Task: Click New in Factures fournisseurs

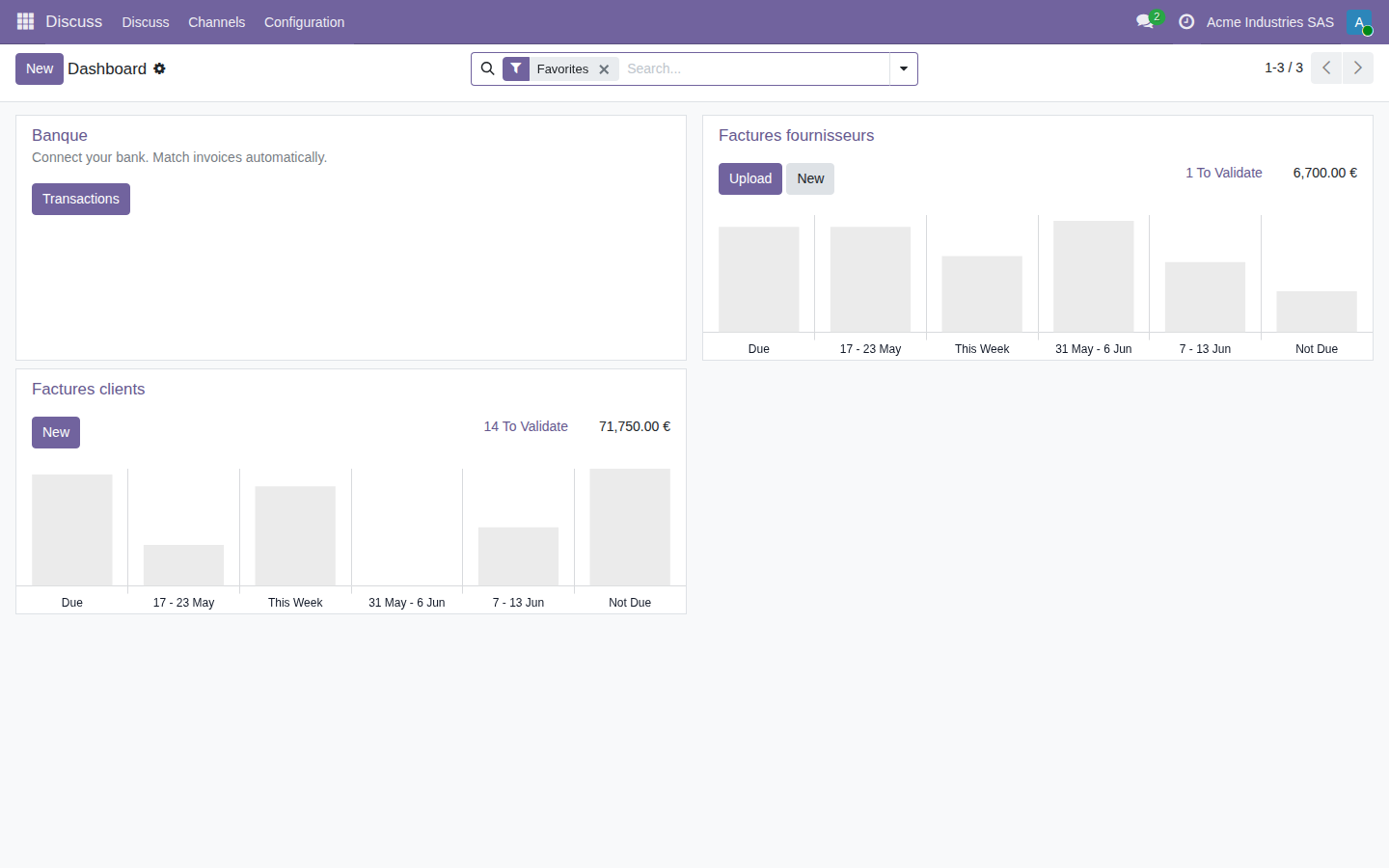Action: 810,178
